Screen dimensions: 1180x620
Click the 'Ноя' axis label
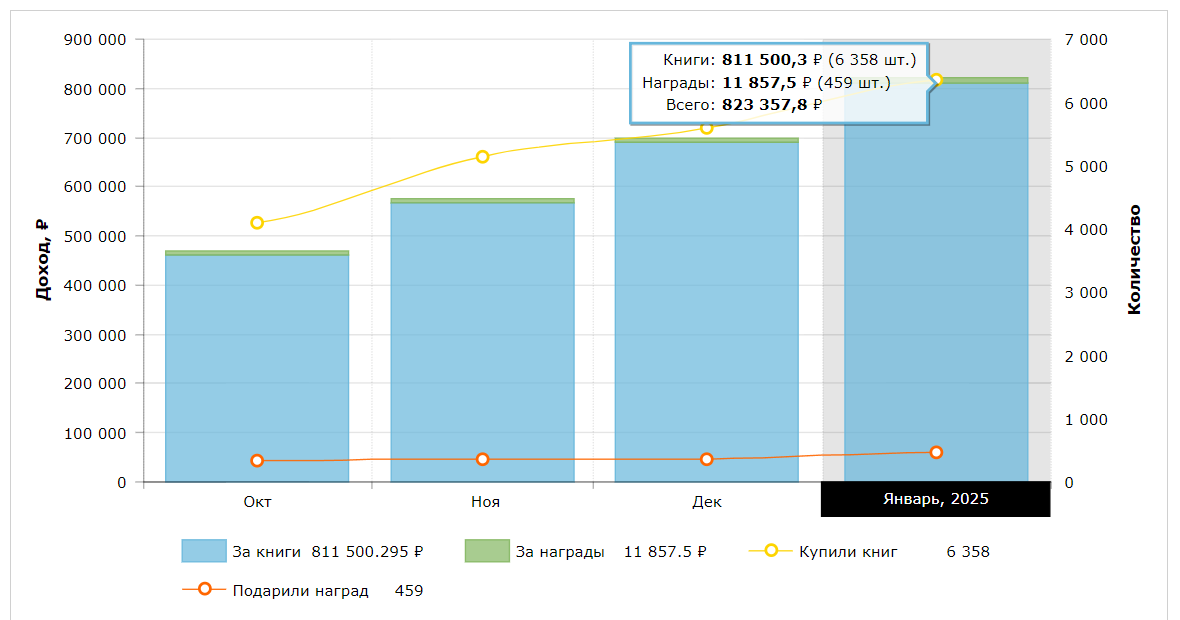click(x=485, y=502)
